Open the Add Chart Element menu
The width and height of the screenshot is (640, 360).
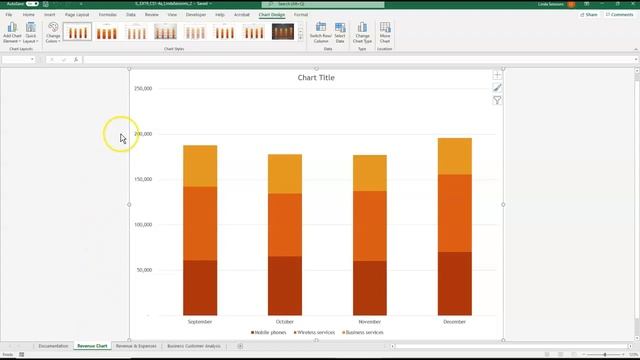(x=12, y=33)
